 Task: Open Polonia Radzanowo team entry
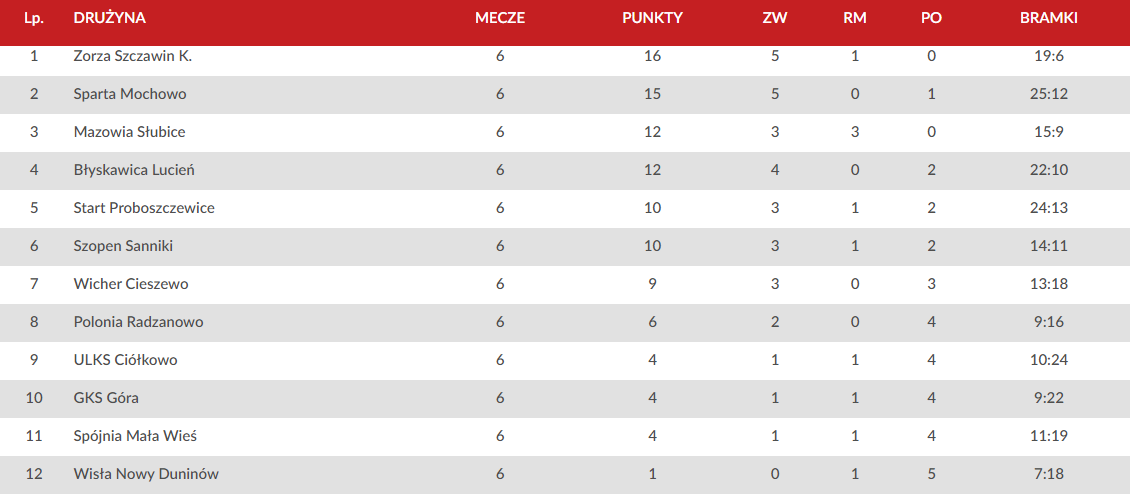138,322
